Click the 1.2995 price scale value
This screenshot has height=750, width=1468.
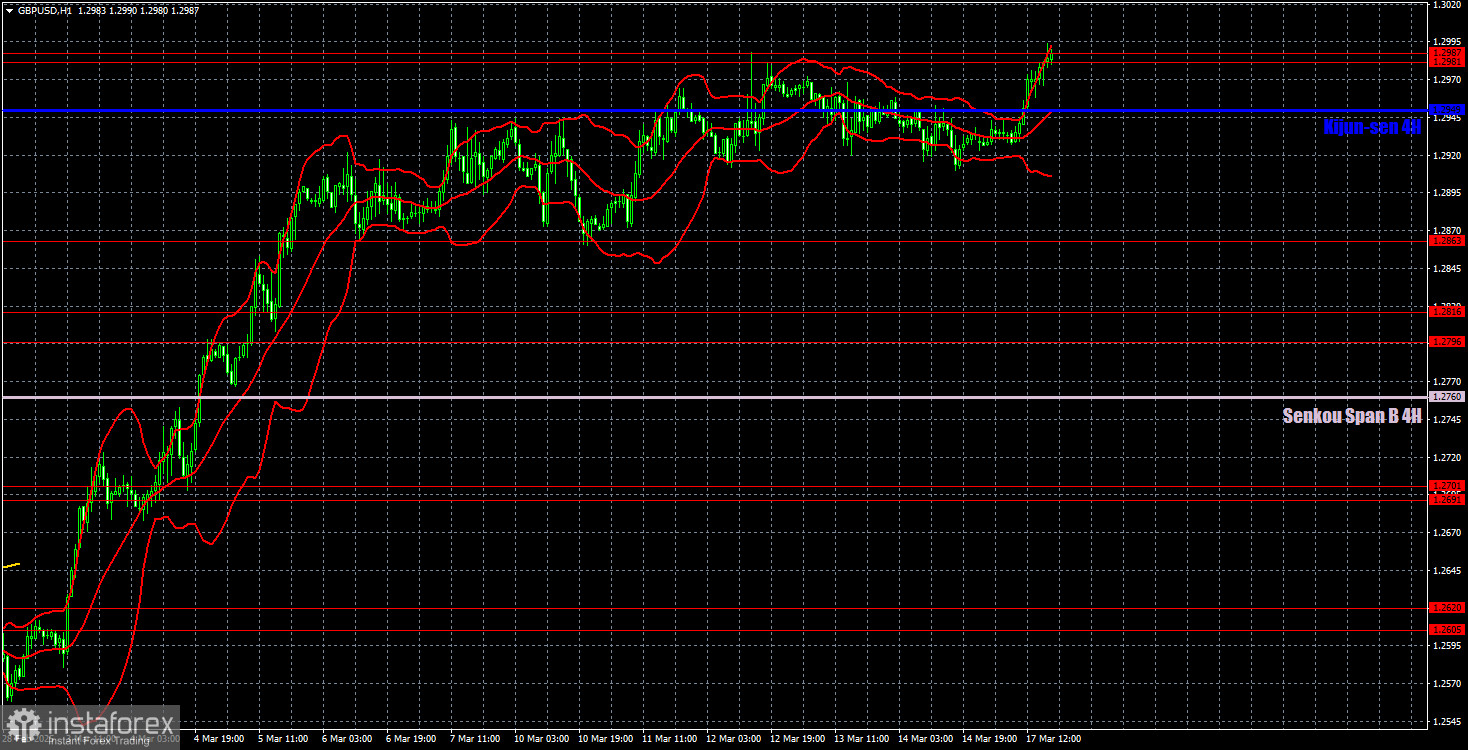pyautogui.click(x=1447, y=42)
